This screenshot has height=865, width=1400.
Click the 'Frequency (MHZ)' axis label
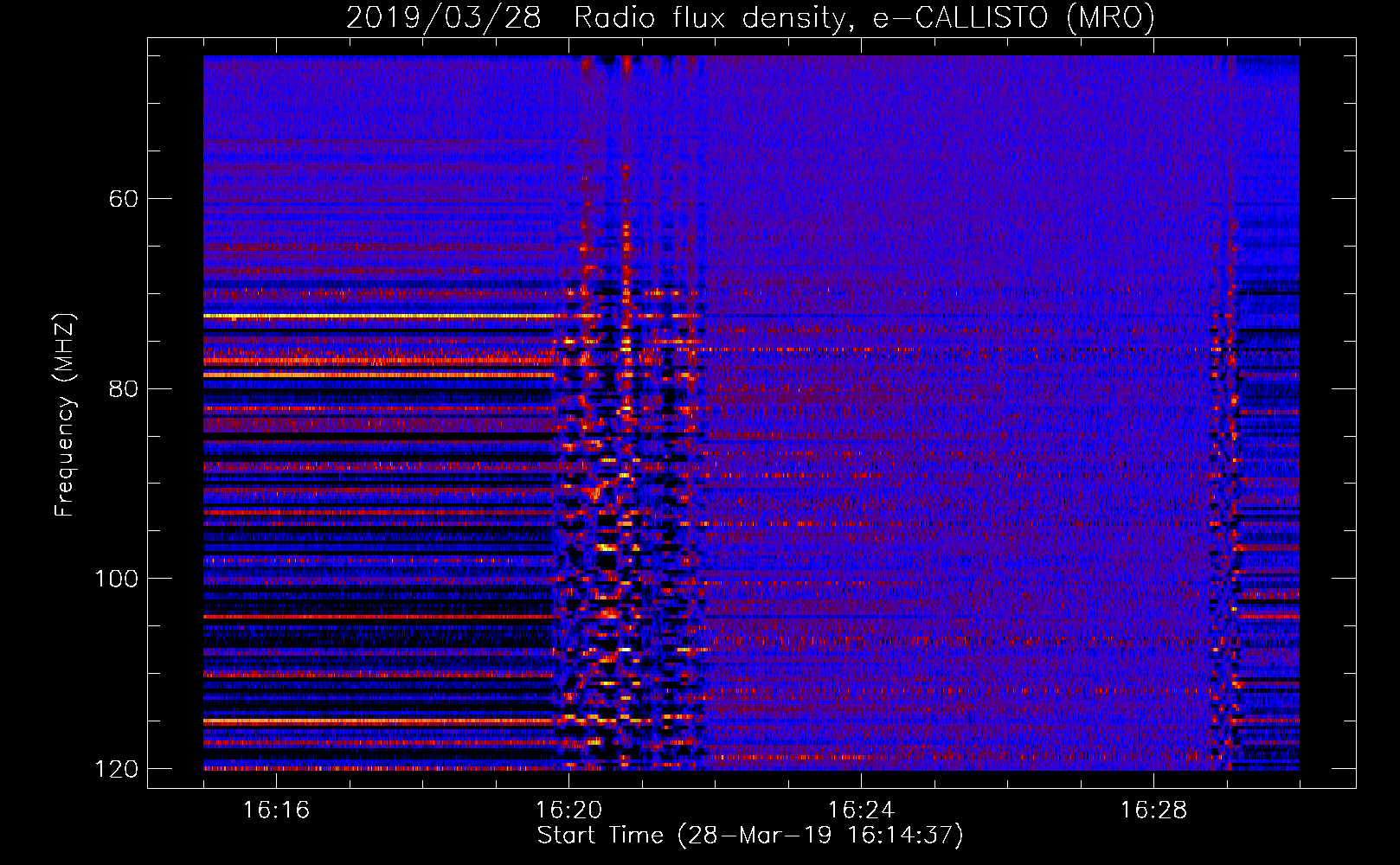pos(65,414)
